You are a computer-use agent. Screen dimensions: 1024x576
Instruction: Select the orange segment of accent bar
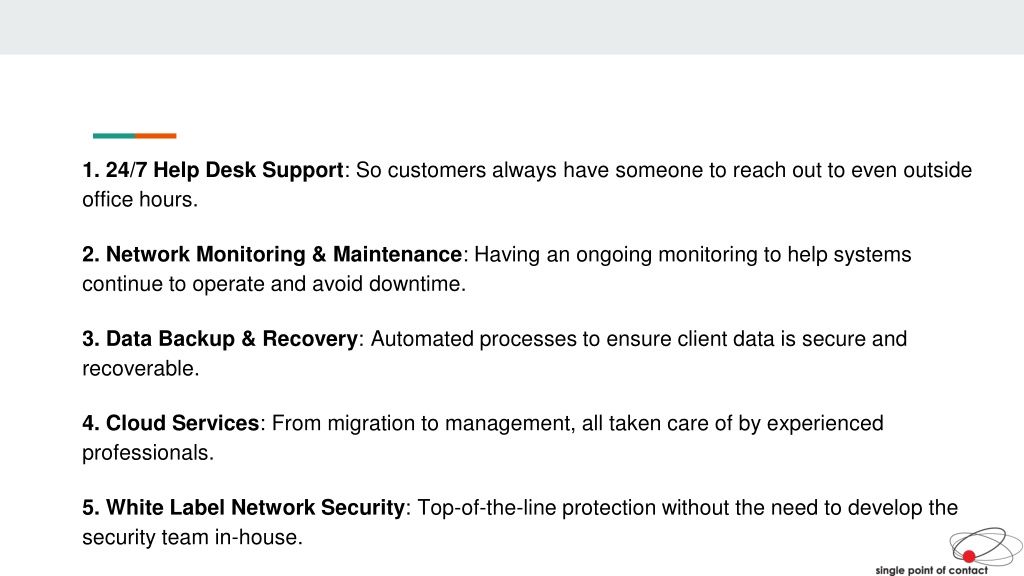(155, 136)
